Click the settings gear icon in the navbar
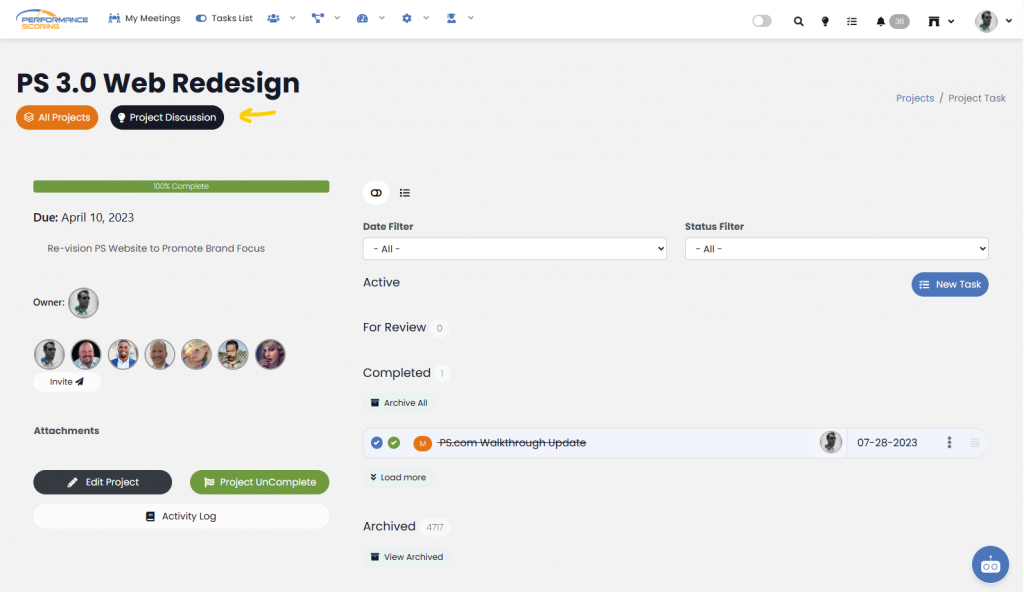The width and height of the screenshot is (1024, 592). pos(406,18)
